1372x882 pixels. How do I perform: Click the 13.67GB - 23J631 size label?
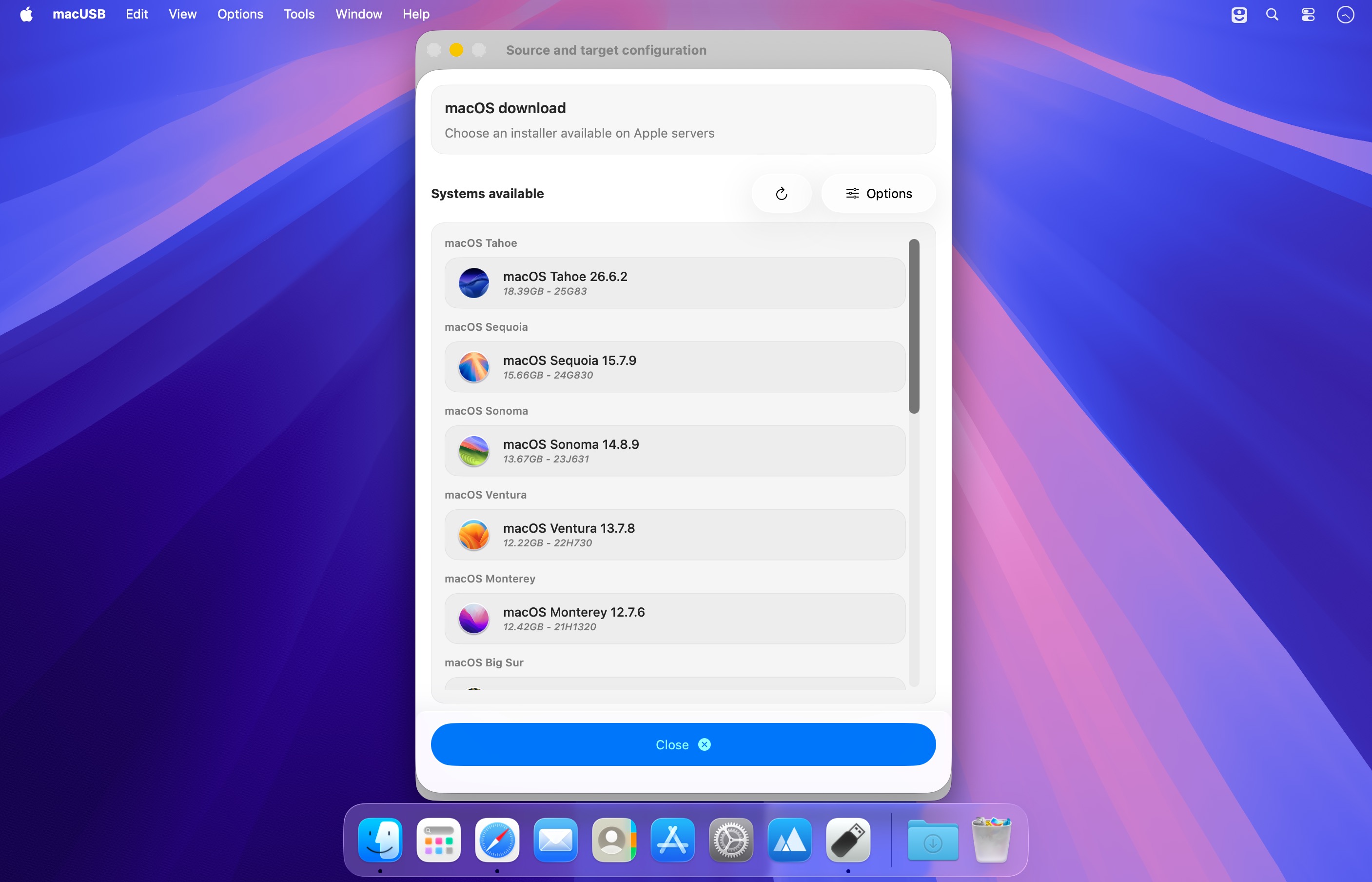tap(546, 460)
